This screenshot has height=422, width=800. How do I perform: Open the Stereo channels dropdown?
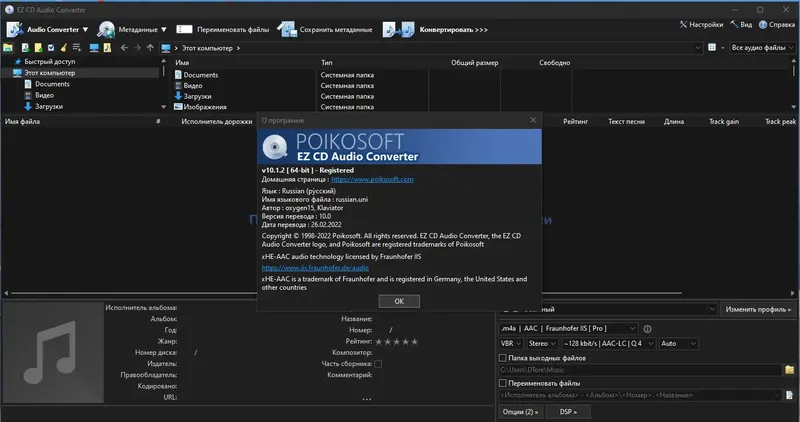[x=542, y=344]
